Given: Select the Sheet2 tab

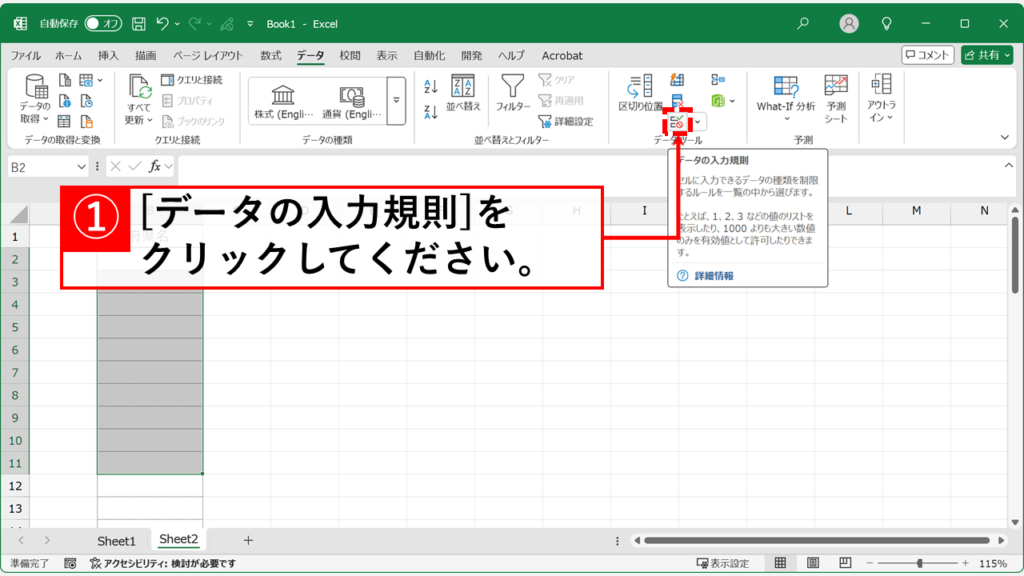Looking at the screenshot, I should coord(178,539).
